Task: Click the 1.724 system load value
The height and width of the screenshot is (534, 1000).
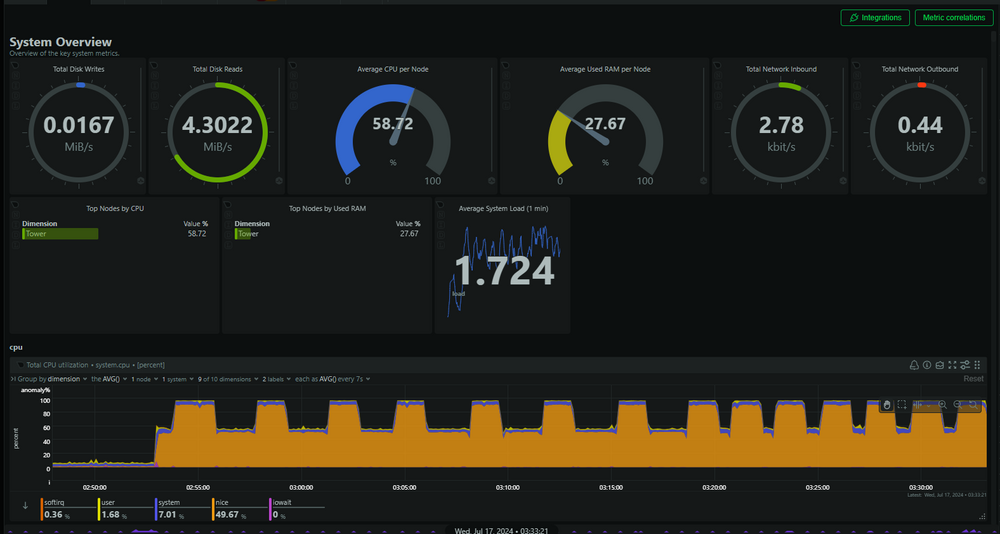Action: 503,271
